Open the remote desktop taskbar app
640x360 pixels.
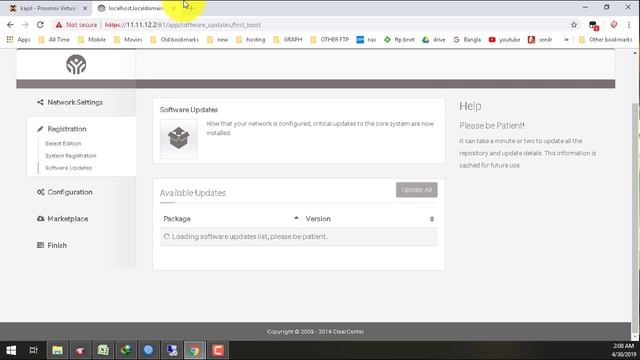point(171,350)
